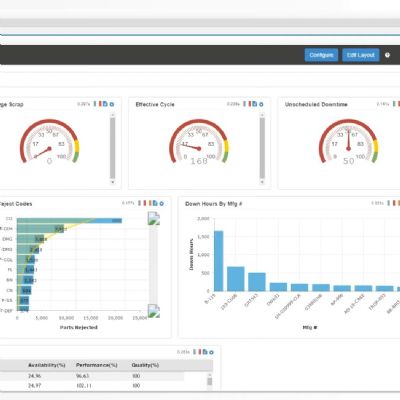Click blue document icon in Scrap gauge header
The width and height of the screenshot is (400, 400).
105,104
